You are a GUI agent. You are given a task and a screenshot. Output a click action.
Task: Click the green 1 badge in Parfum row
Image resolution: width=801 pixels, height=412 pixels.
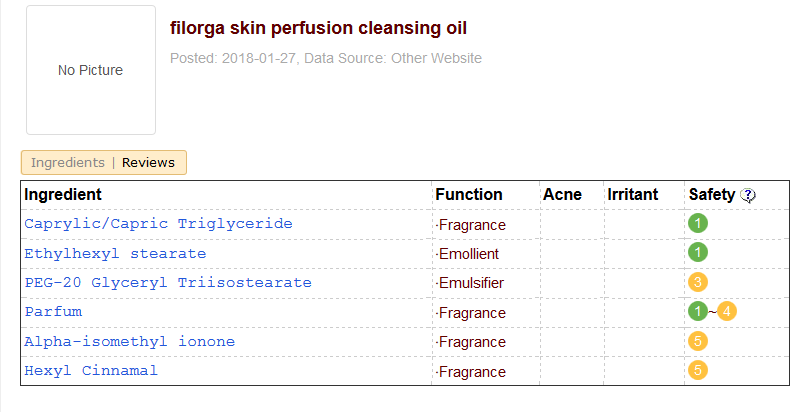(698, 312)
